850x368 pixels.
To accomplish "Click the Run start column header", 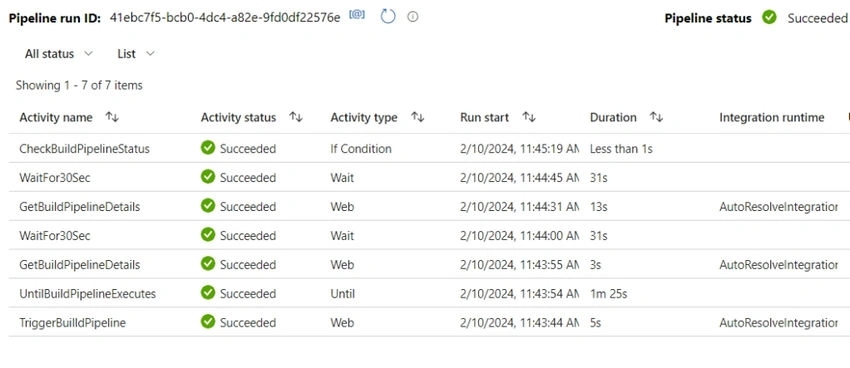I will coord(485,118).
